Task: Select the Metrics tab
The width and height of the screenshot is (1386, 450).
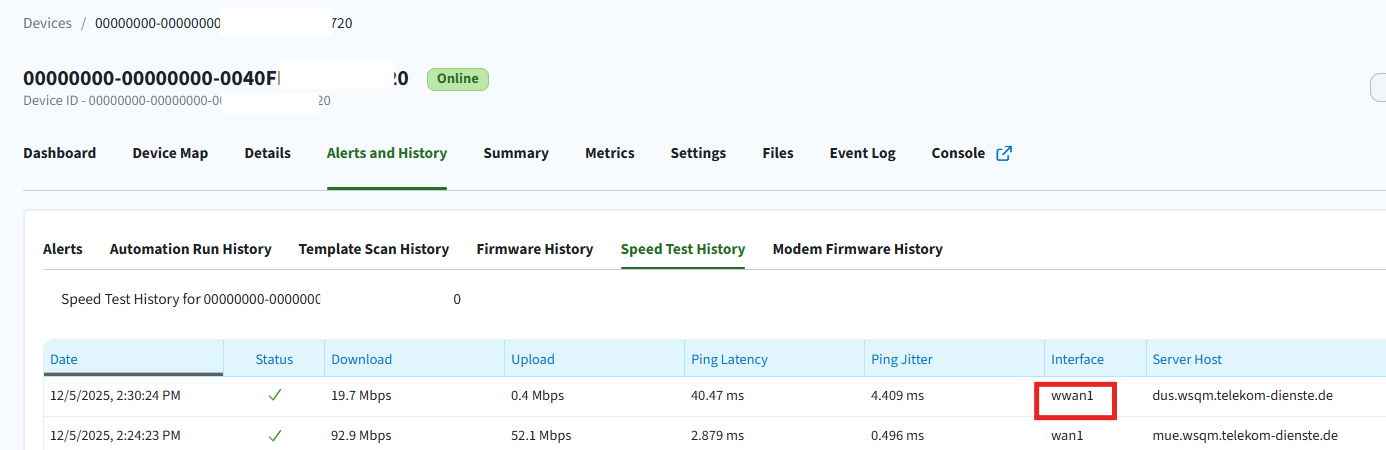Action: (x=609, y=153)
